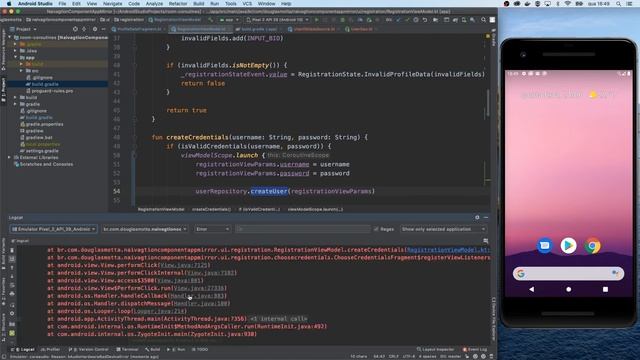
Task: Click the Apple menu logo
Action: pos(9,4)
